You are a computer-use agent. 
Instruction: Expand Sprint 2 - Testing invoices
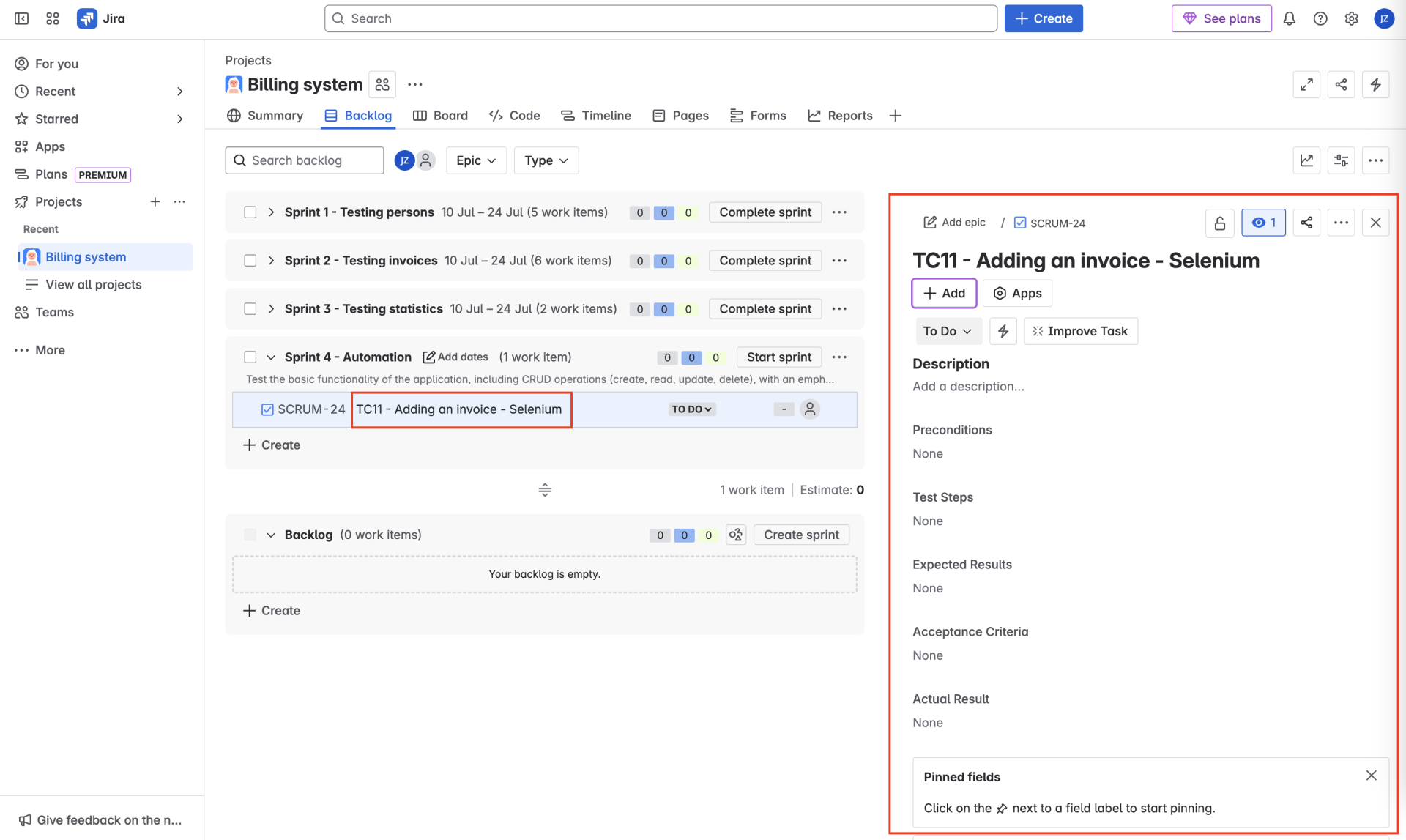[x=271, y=261]
